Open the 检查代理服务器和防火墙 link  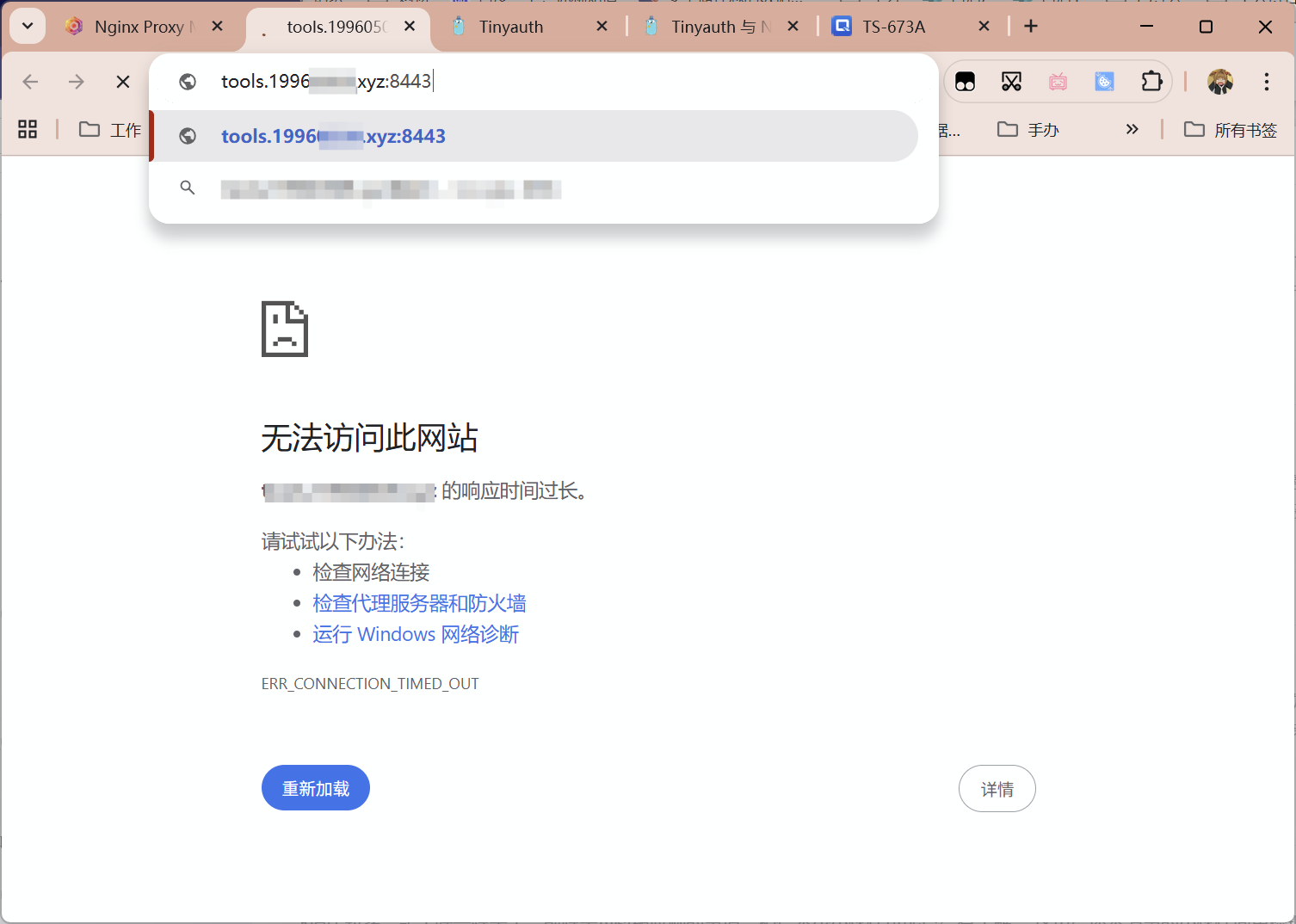[x=419, y=603]
